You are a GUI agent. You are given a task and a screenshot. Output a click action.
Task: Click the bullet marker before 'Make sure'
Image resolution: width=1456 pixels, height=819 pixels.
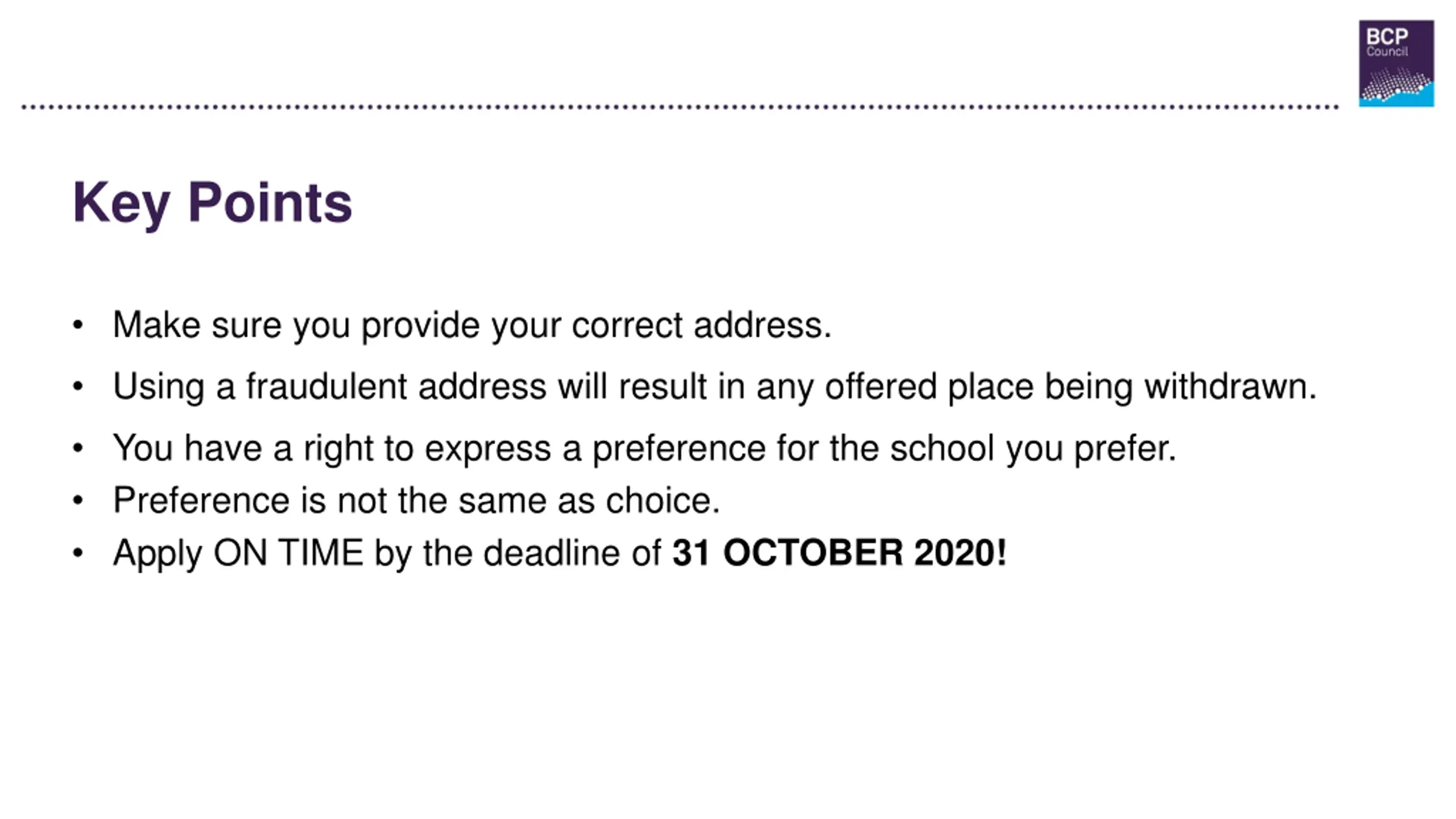[x=78, y=325]
